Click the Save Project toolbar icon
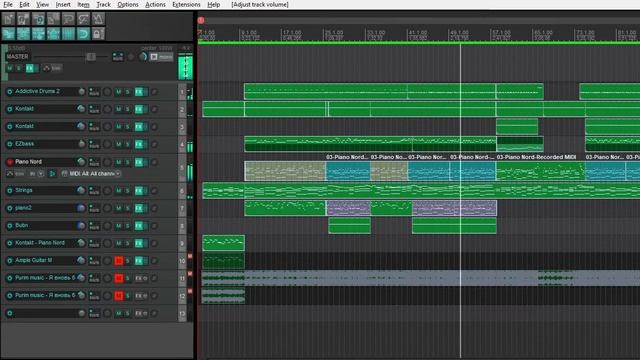The width and height of the screenshot is (640, 360). point(38,19)
